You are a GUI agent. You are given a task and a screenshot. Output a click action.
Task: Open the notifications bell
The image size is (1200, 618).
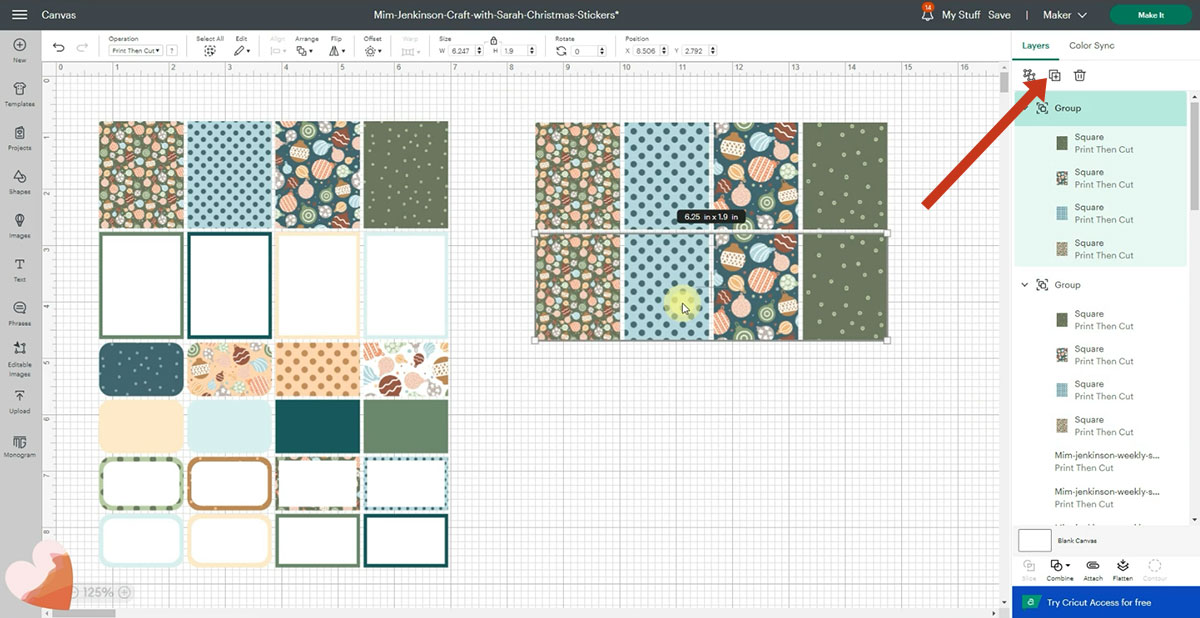(x=926, y=15)
